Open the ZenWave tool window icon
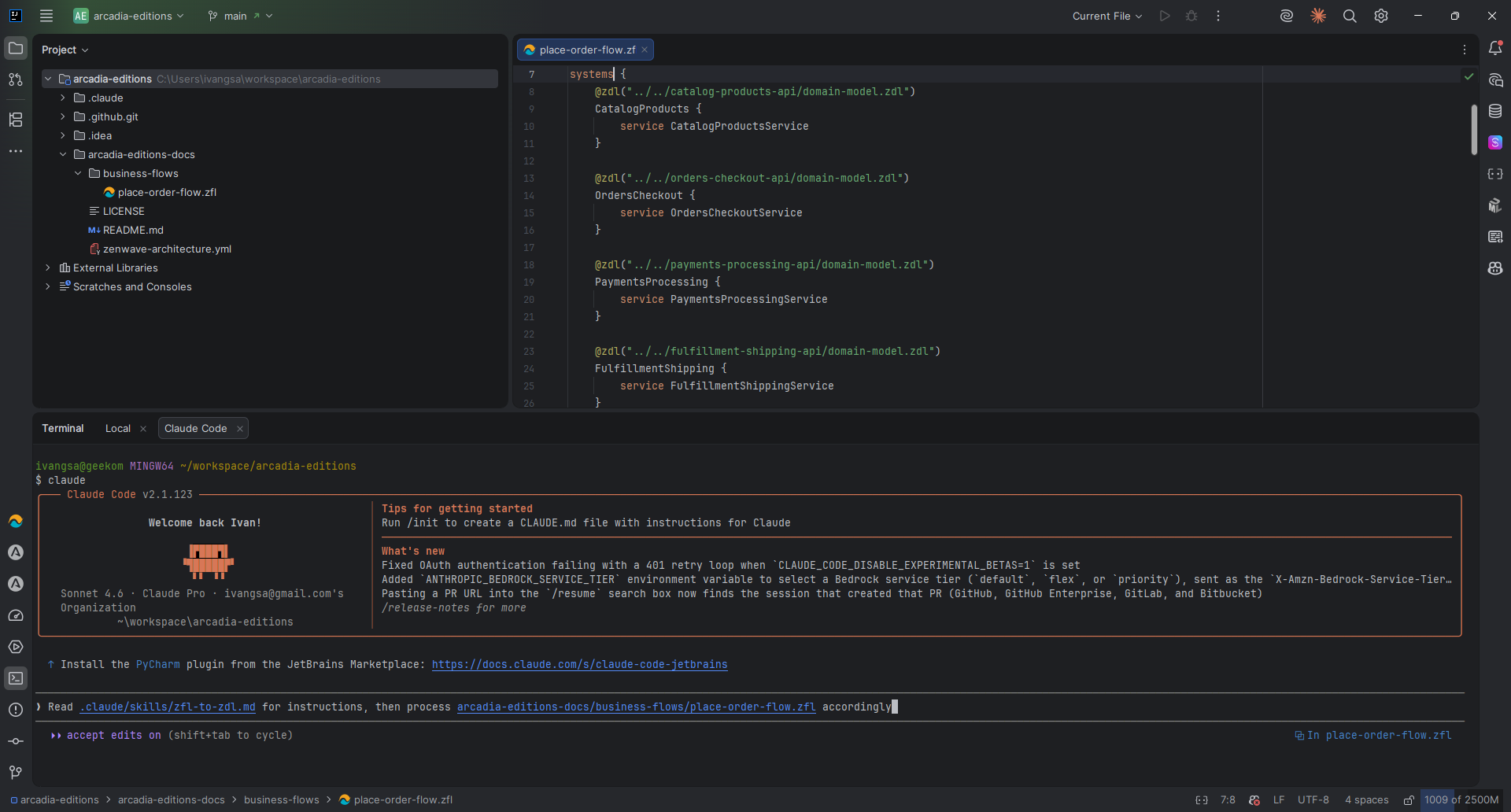This screenshot has width=1511, height=812. 16,521
